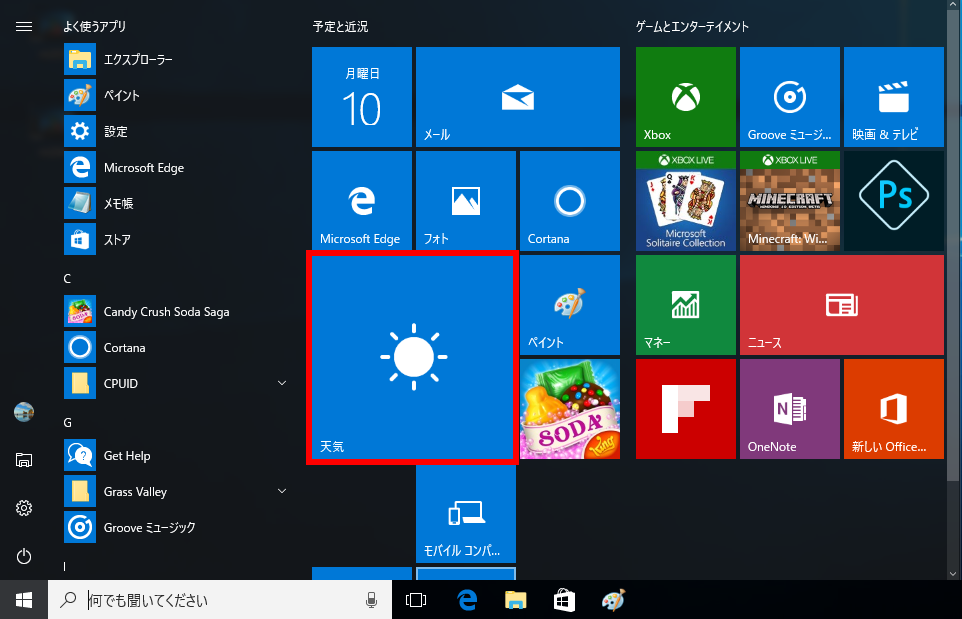Open Explorer (エクスプローラー) in app list
This screenshot has height=619, width=962.
pos(175,60)
